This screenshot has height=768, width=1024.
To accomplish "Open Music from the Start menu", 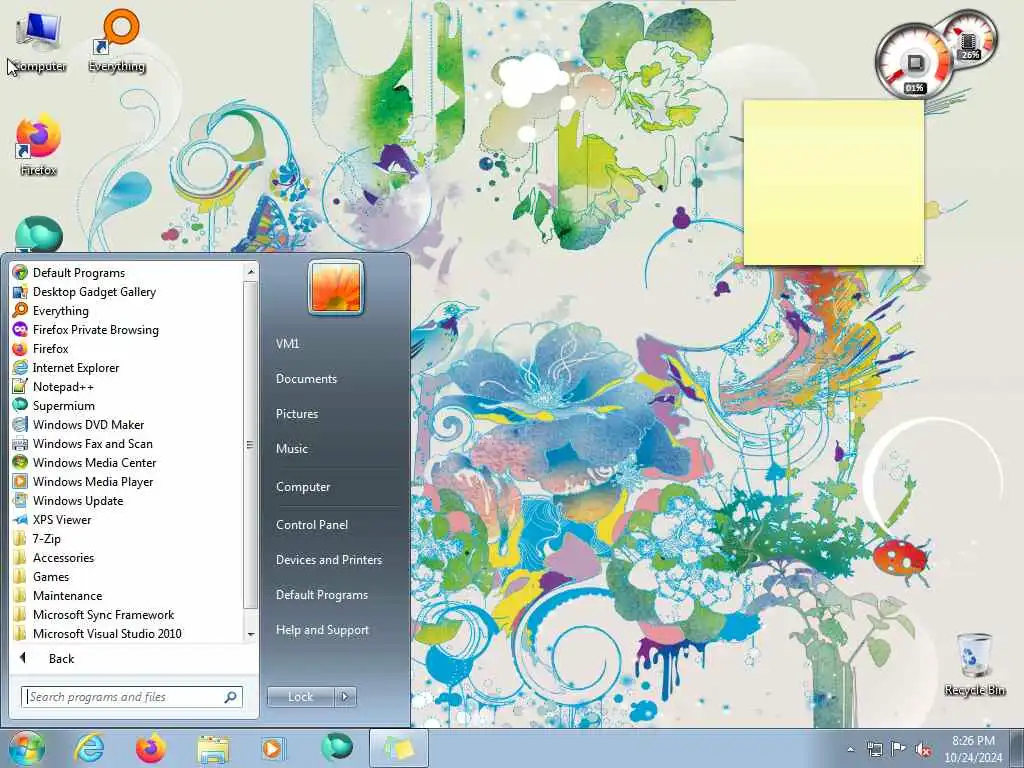I will pyautogui.click(x=292, y=449).
